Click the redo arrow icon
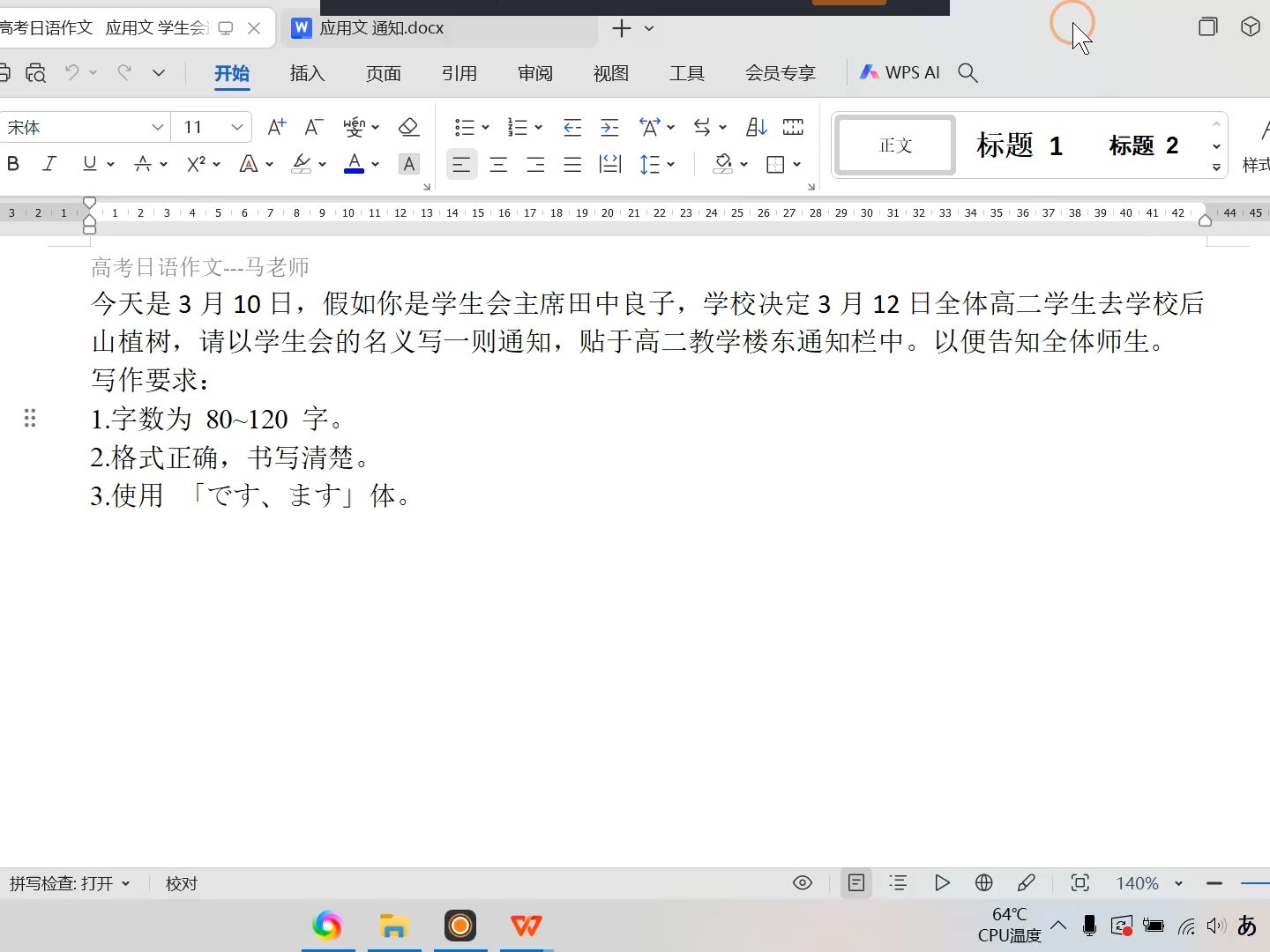The image size is (1270, 952). (124, 72)
